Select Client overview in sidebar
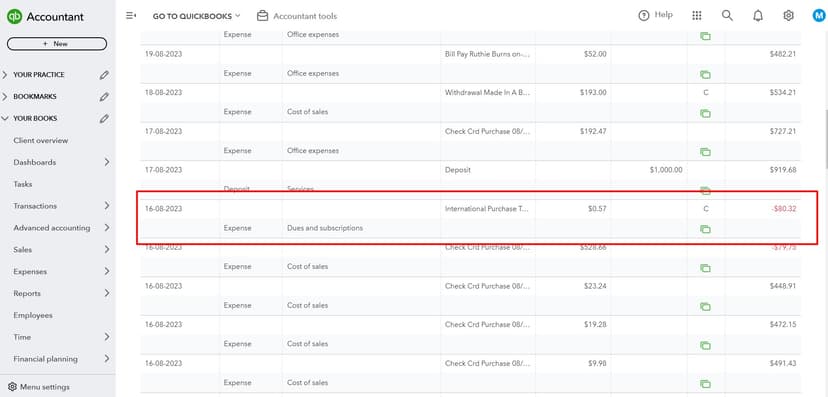 41,140
